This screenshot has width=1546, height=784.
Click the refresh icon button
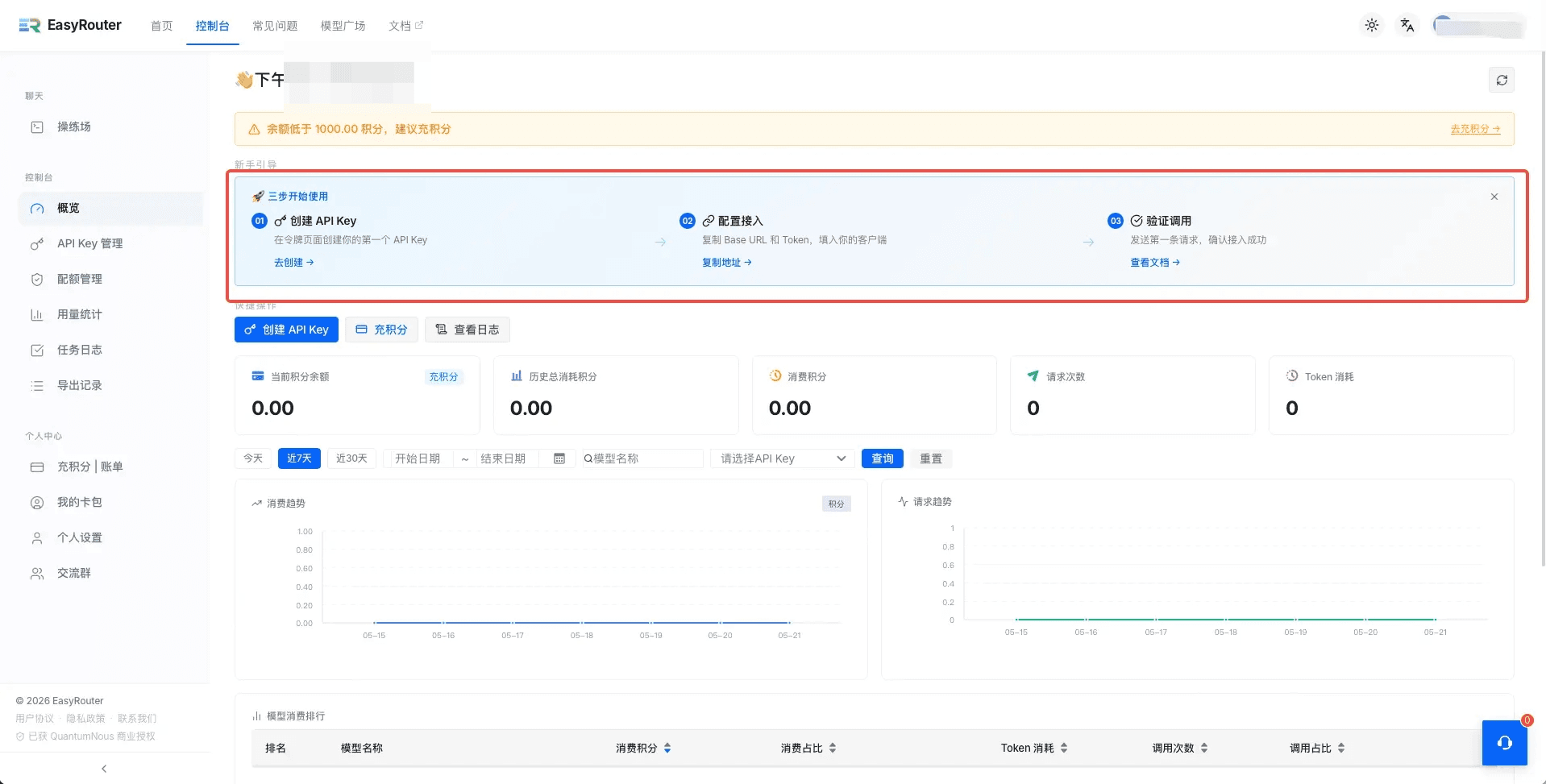(x=1502, y=80)
